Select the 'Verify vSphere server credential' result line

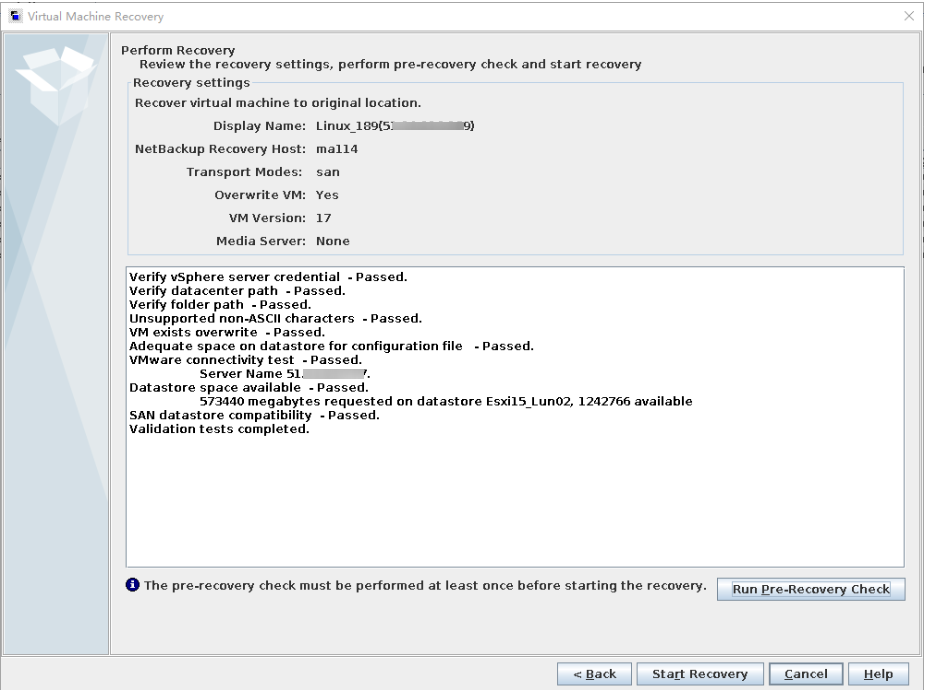268,276
